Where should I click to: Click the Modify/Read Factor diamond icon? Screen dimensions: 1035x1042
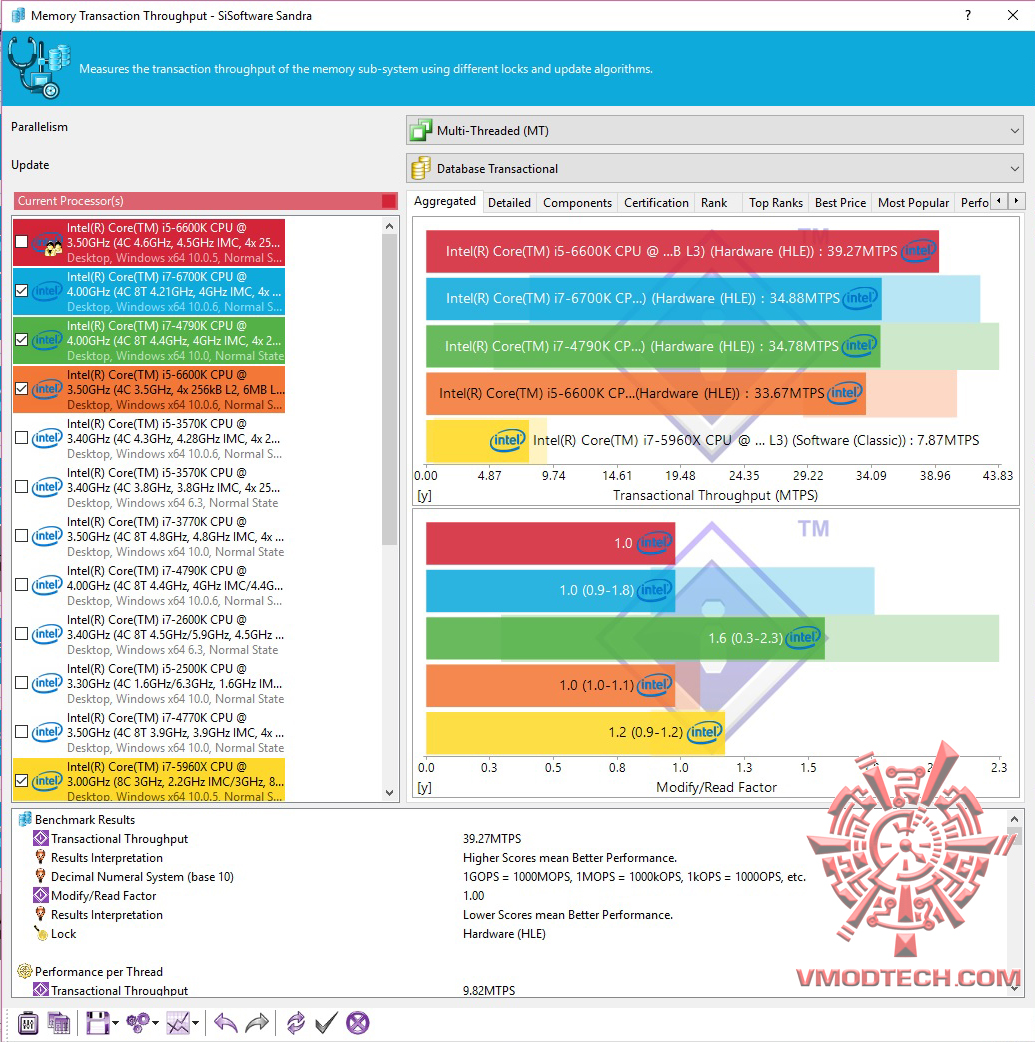(x=41, y=896)
